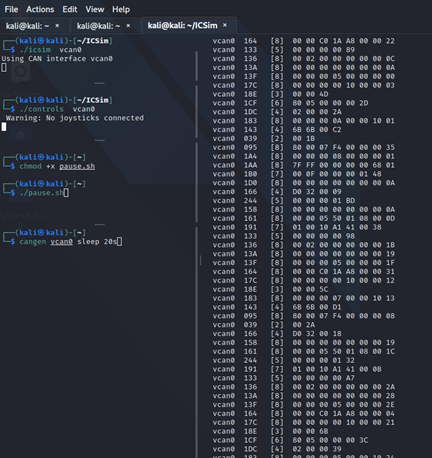432x458 pixels.
Task: Close the first kali@kali: ~ tab
Action: click(x=57, y=26)
